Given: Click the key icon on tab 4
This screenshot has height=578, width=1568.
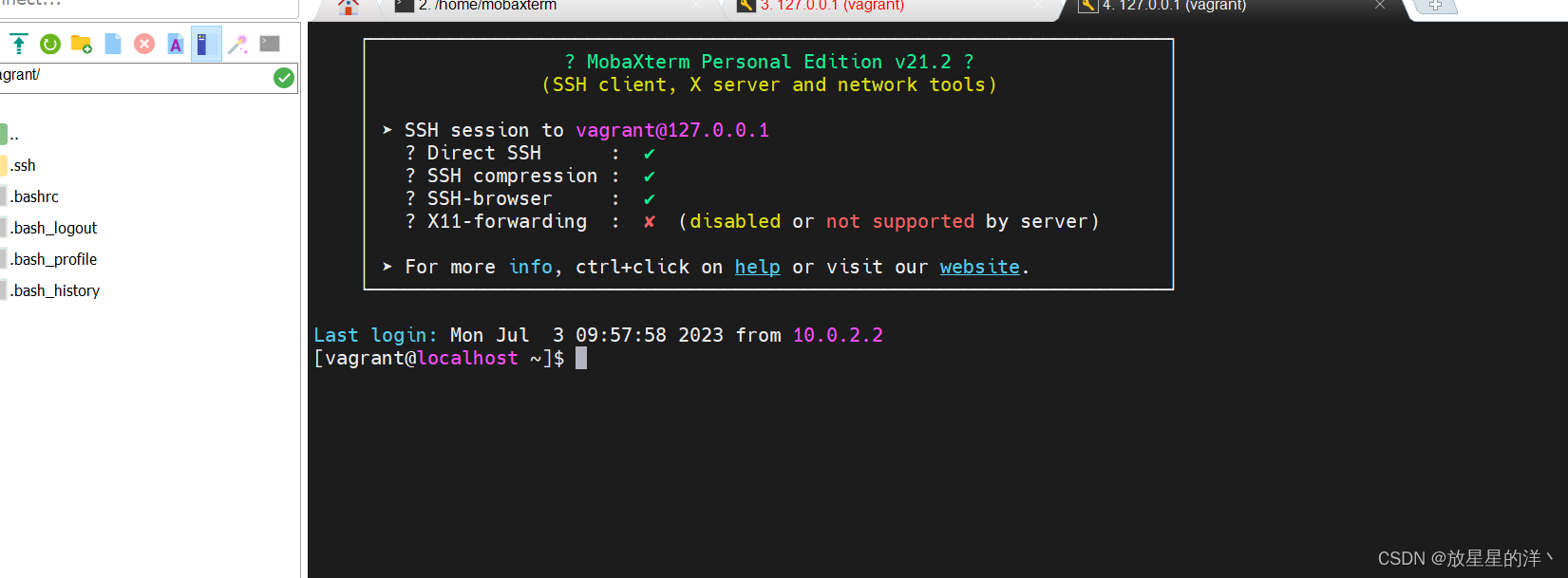Looking at the screenshot, I should tap(1088, 6).
